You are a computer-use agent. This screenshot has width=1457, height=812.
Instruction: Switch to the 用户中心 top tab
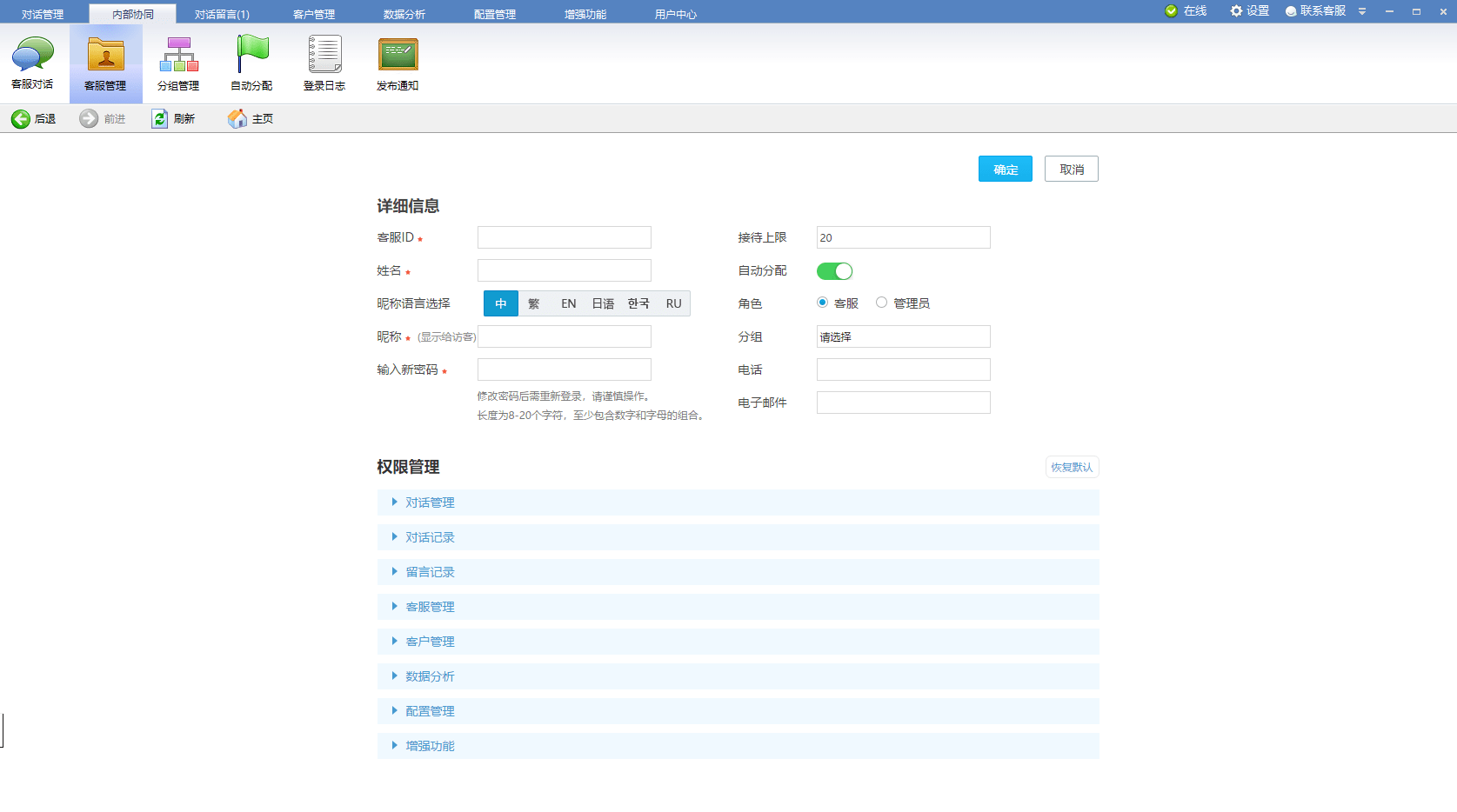click(676, 14)
